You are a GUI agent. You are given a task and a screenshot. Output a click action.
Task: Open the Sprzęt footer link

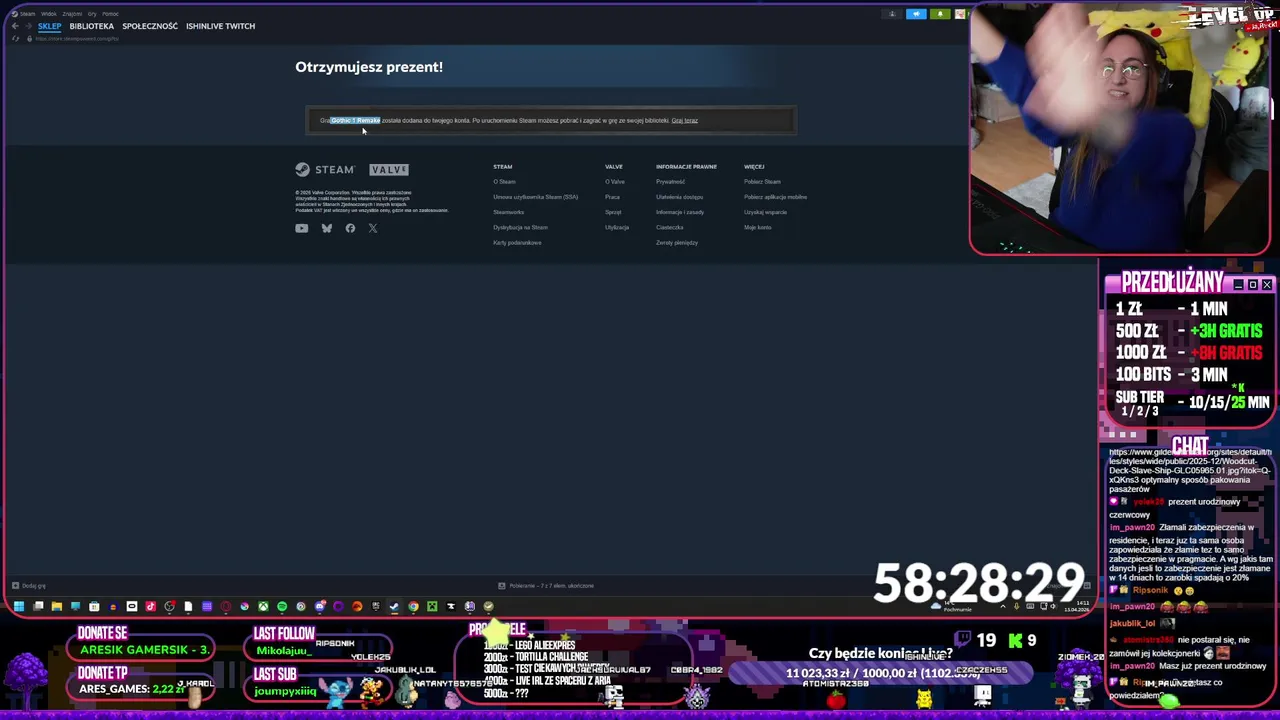pyautogui.click(x=613, y=212)
